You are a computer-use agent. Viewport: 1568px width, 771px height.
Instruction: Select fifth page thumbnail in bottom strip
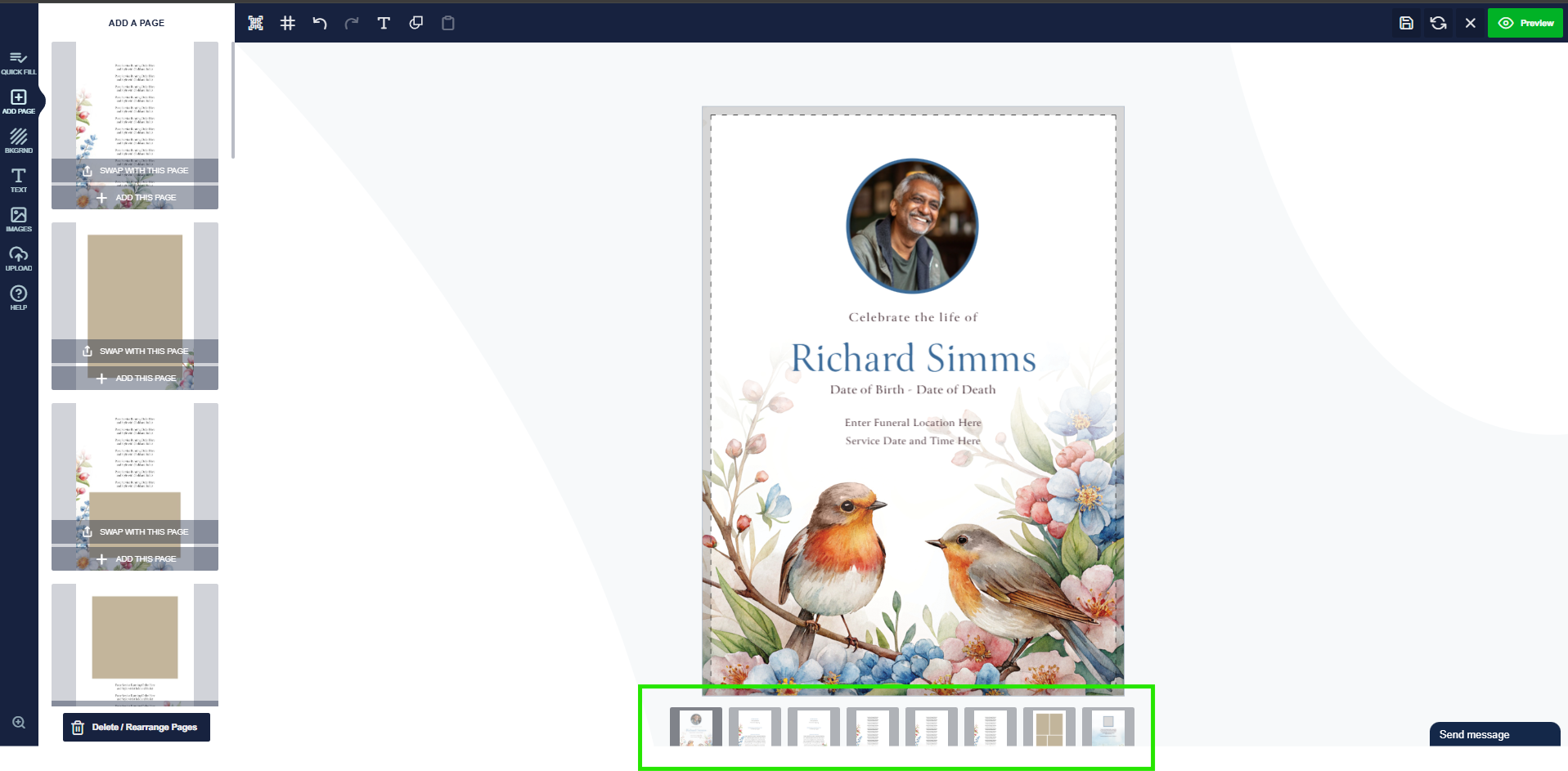pos(932,727)
